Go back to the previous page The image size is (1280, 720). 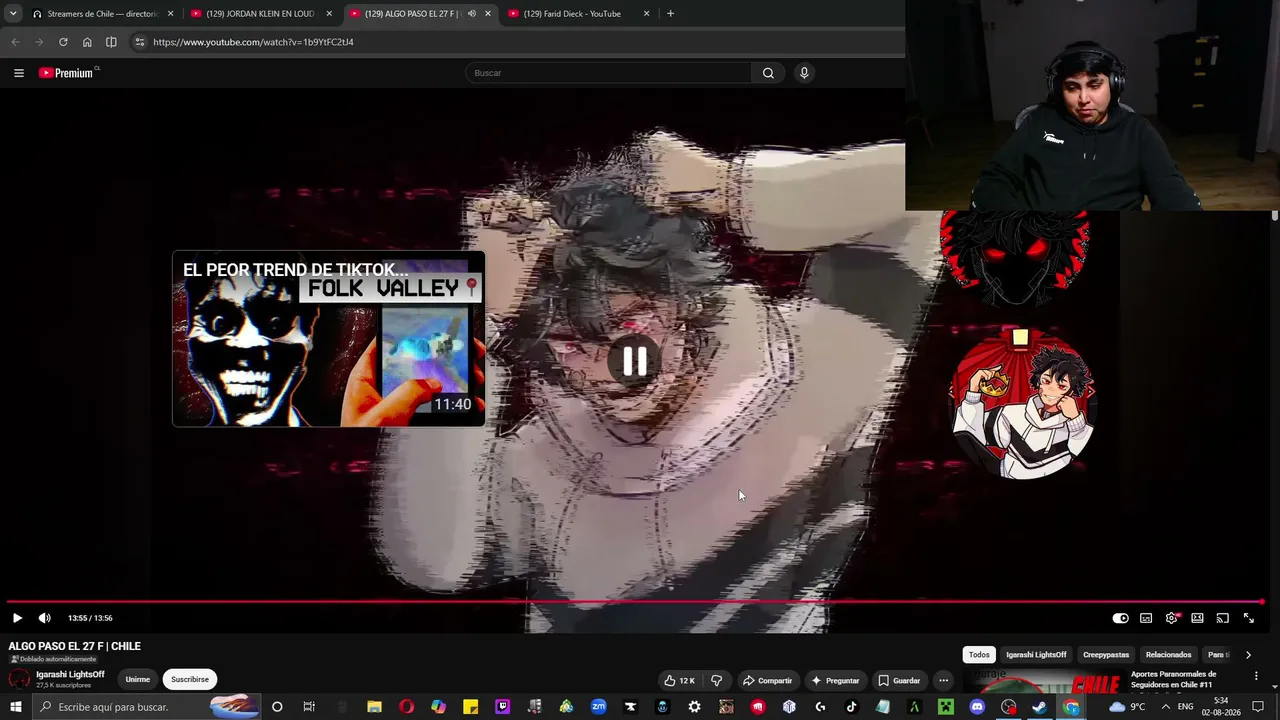pos(15,42)
